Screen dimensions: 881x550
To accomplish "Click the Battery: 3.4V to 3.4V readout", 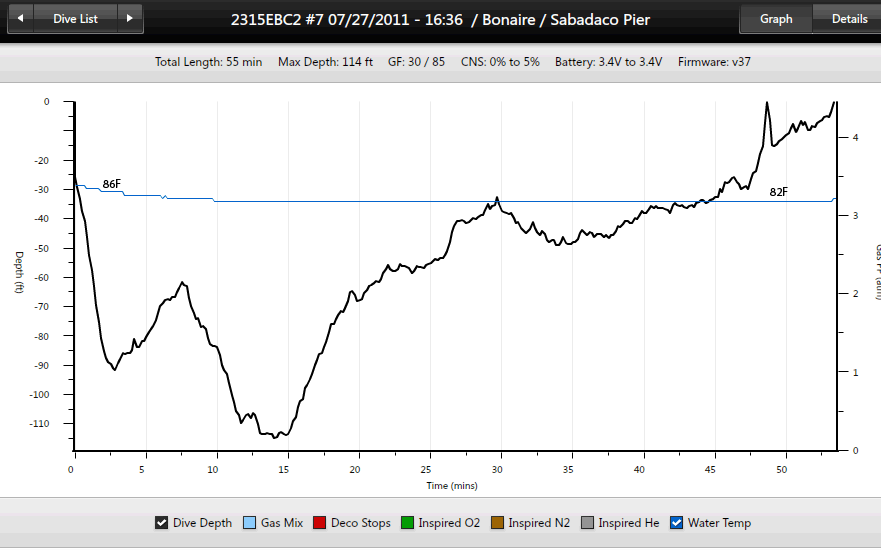I will click(608, 62).
